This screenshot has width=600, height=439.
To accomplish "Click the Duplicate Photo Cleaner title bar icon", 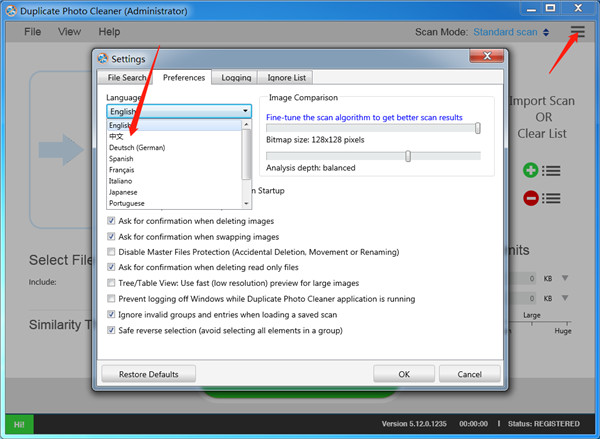I will click(11, 11).
